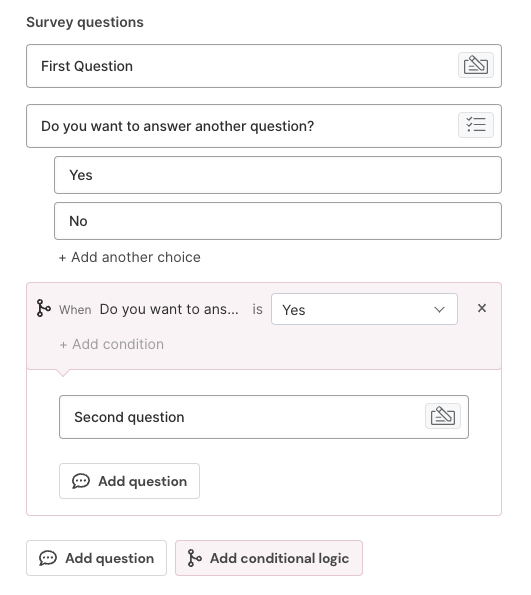Edit the First Question text field

coord(264,66)
